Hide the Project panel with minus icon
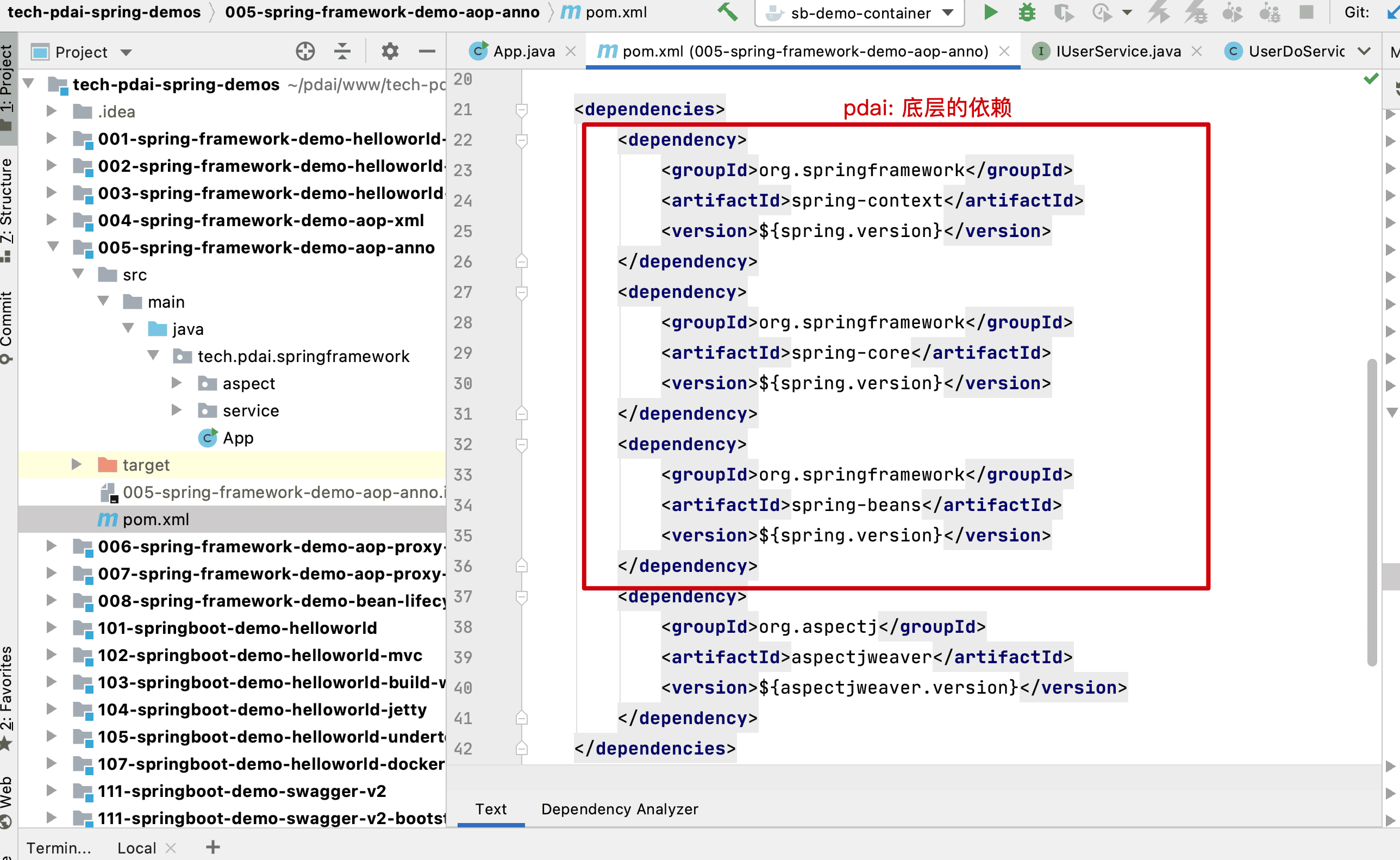The height and width of the screenshot is (860, 1400). [427, 52]
